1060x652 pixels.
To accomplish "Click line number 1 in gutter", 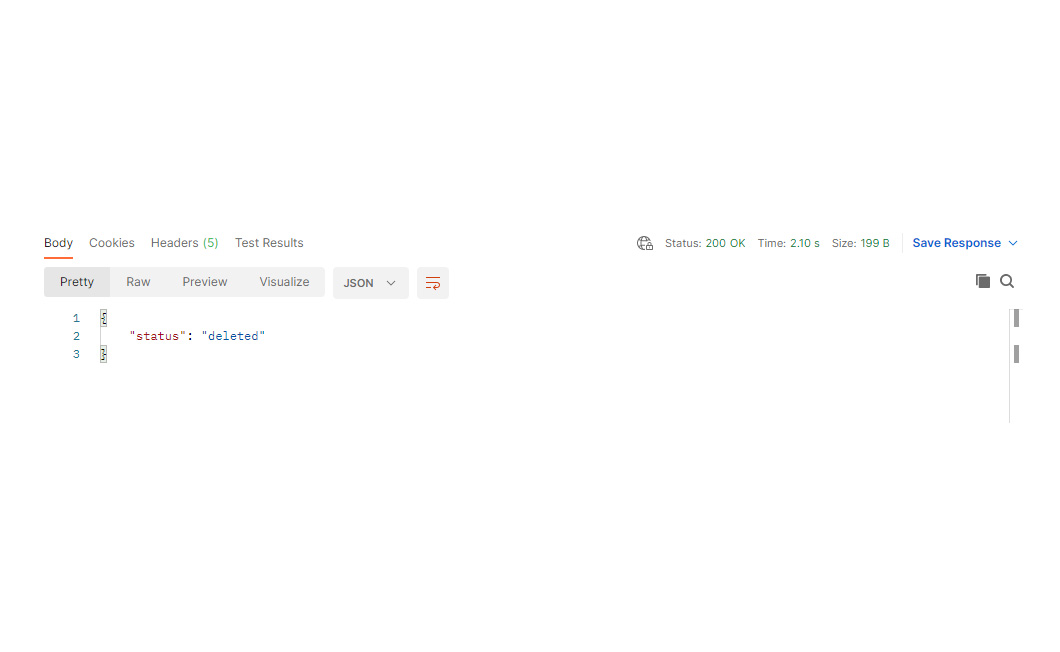I will (76, 318).
